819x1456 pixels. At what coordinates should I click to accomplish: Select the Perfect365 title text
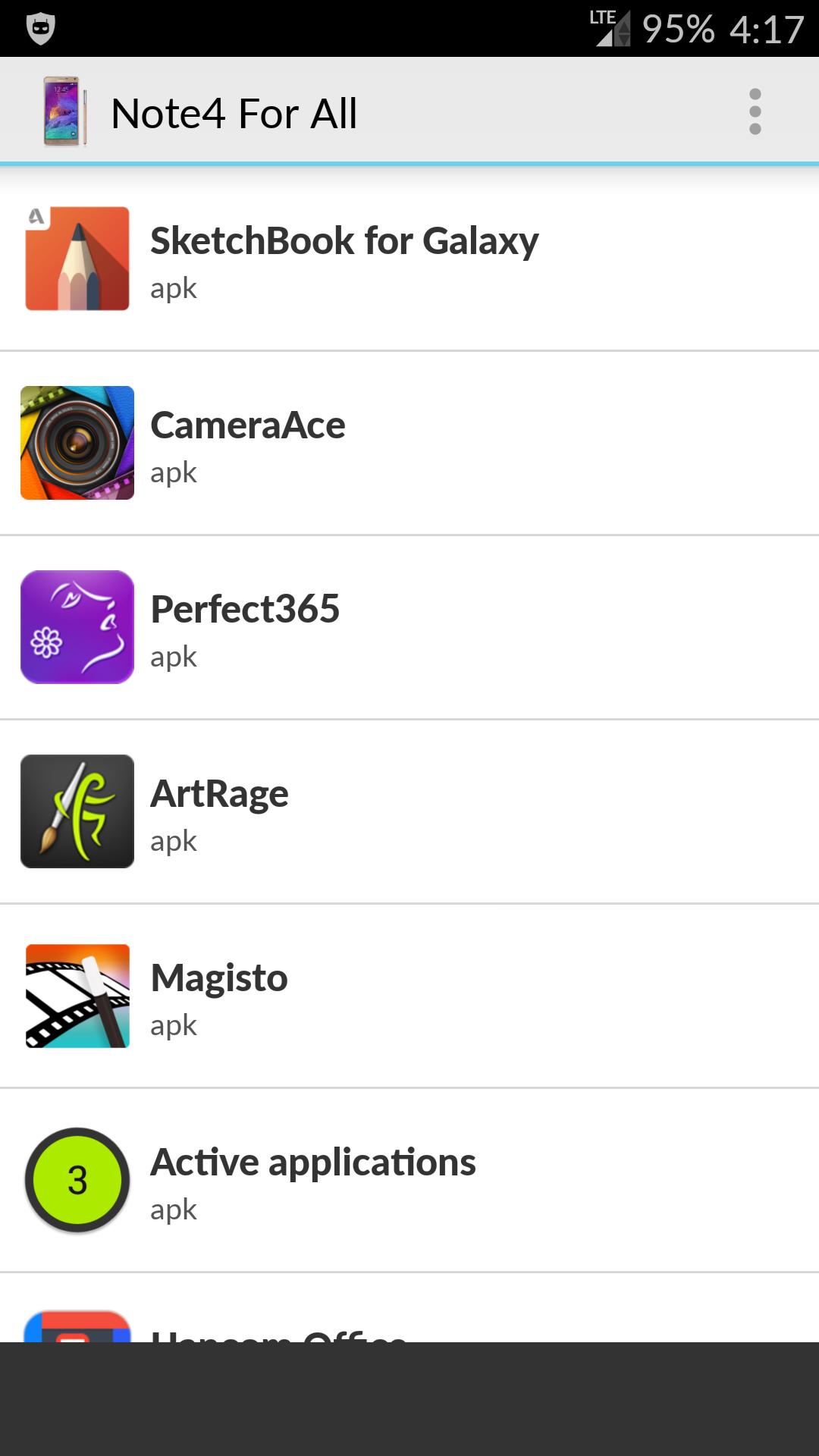coord(245,610)
